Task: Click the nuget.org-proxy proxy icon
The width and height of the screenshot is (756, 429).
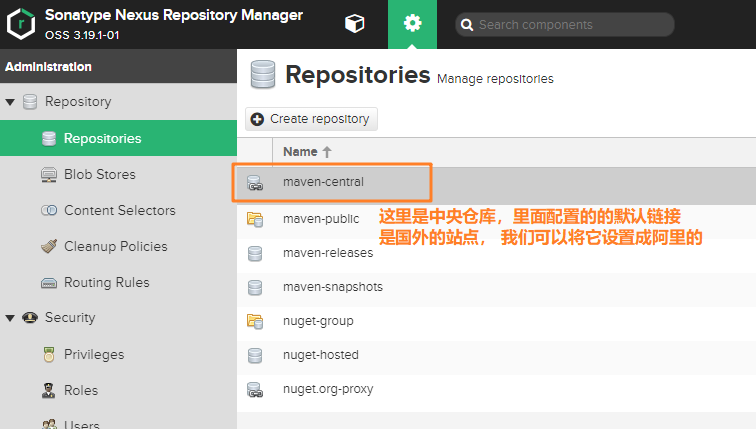Action: pos(255,389)
